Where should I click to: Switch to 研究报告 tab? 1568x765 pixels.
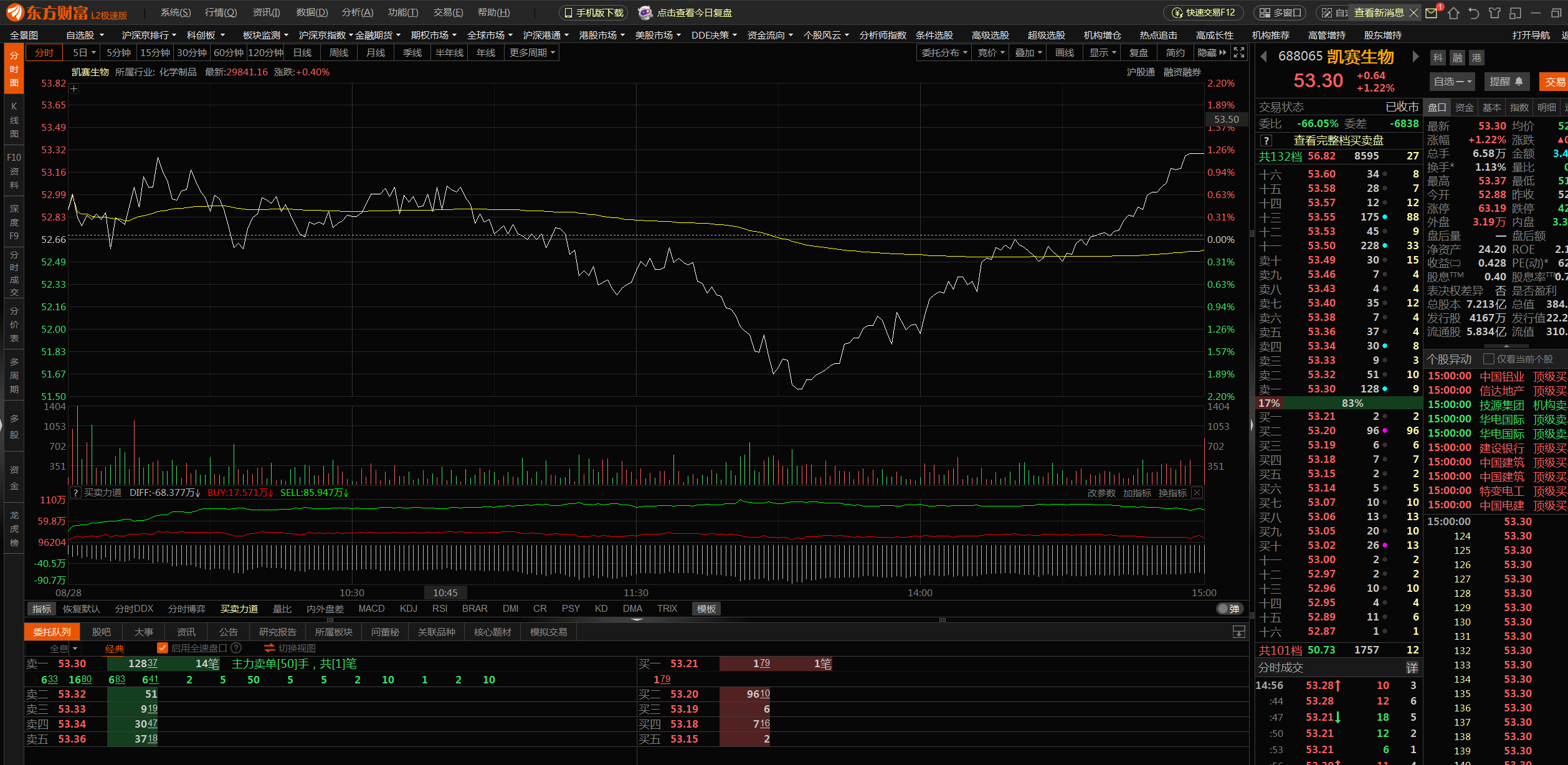[x=278, y=632]
